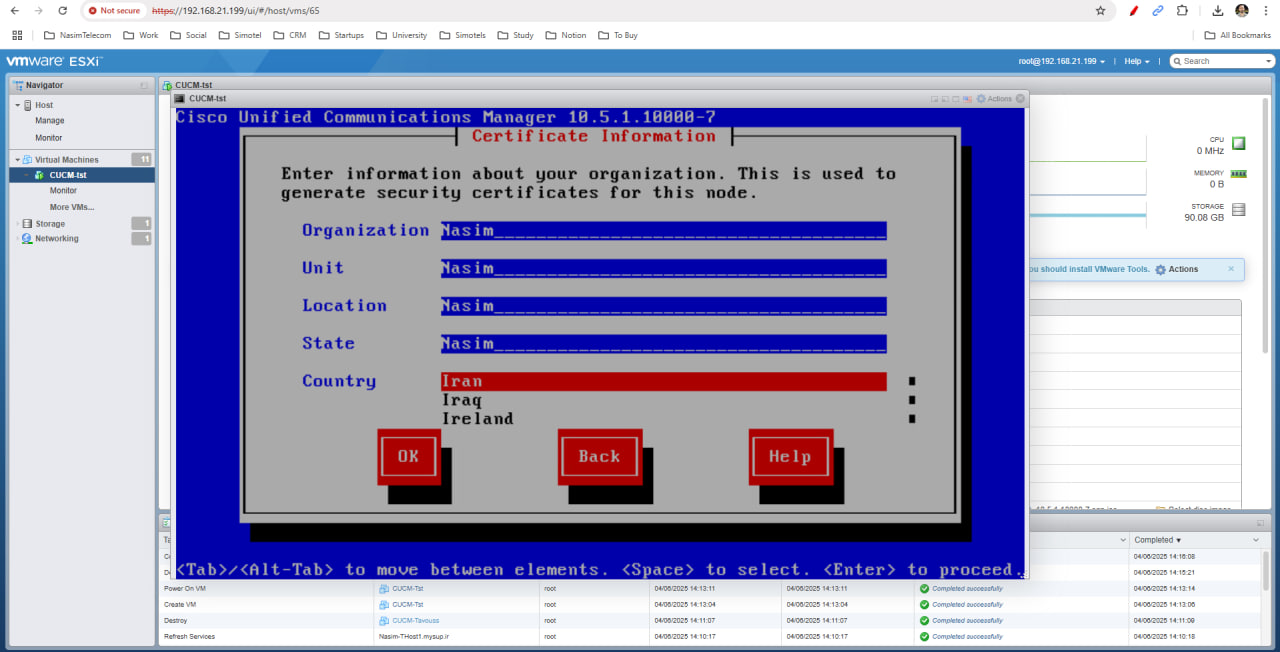This screenshot has width=1280, height=652.
Task: Open the Chrome three-dot menu
Action: (x=1266, y=10)
